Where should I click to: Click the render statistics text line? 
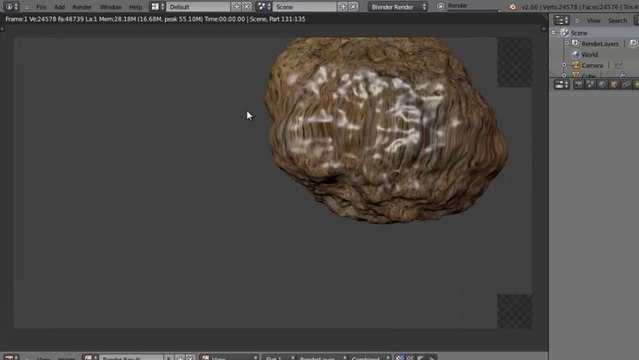(x=155, y=19)
